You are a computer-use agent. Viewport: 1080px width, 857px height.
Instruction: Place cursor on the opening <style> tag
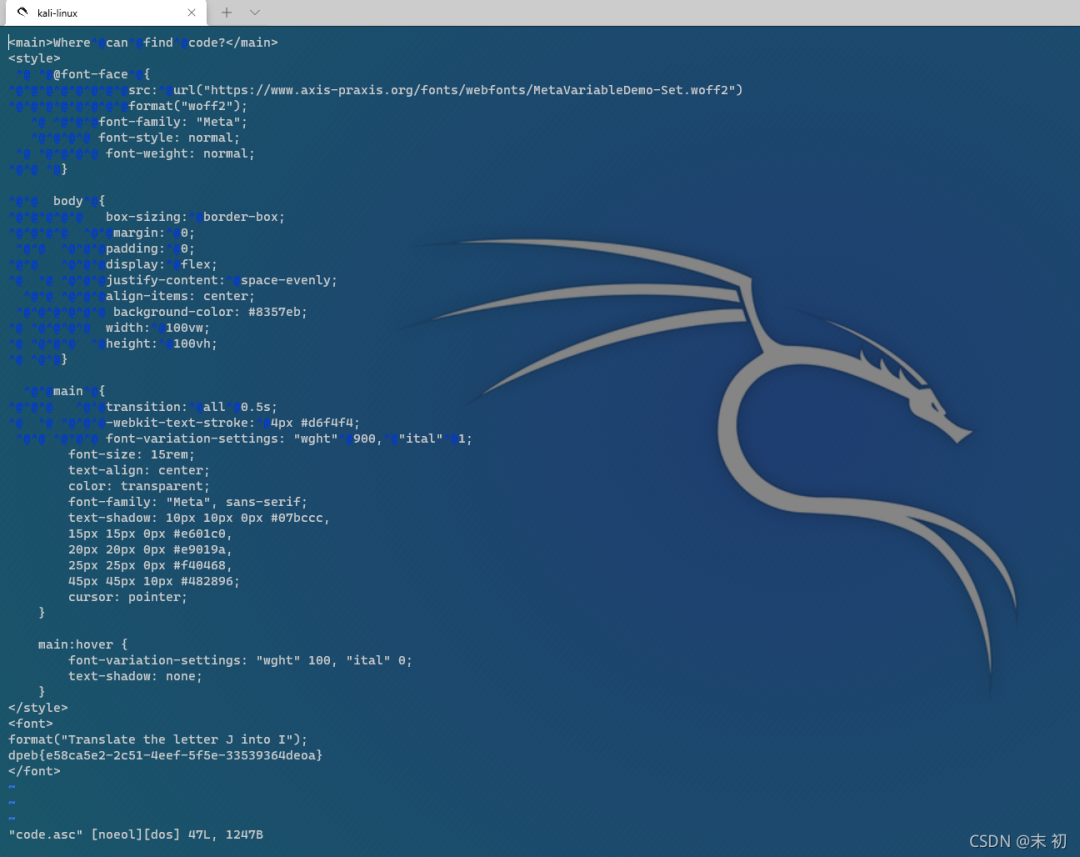tap(34, 58)
